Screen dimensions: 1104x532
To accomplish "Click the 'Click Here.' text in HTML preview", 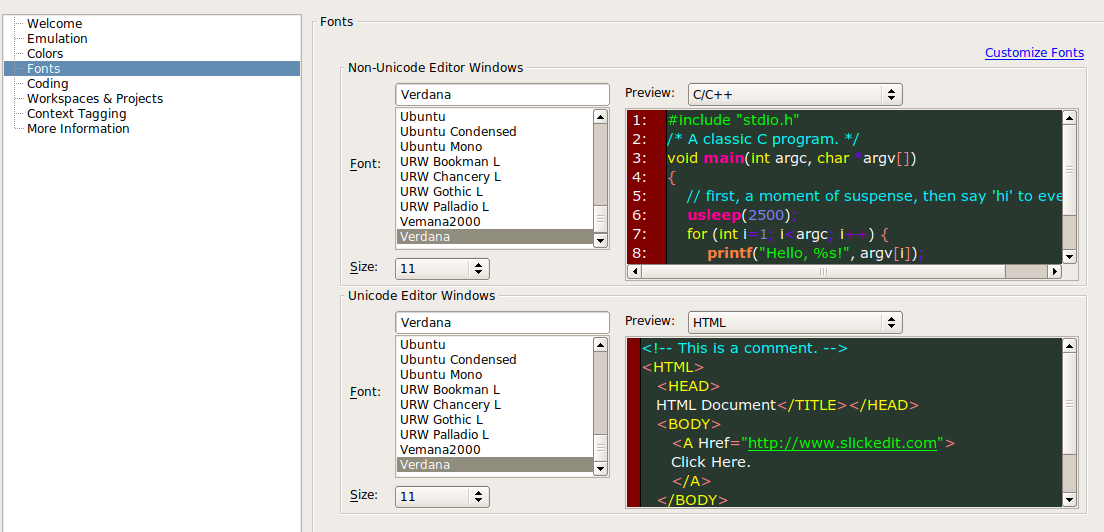I will point(710,462).
